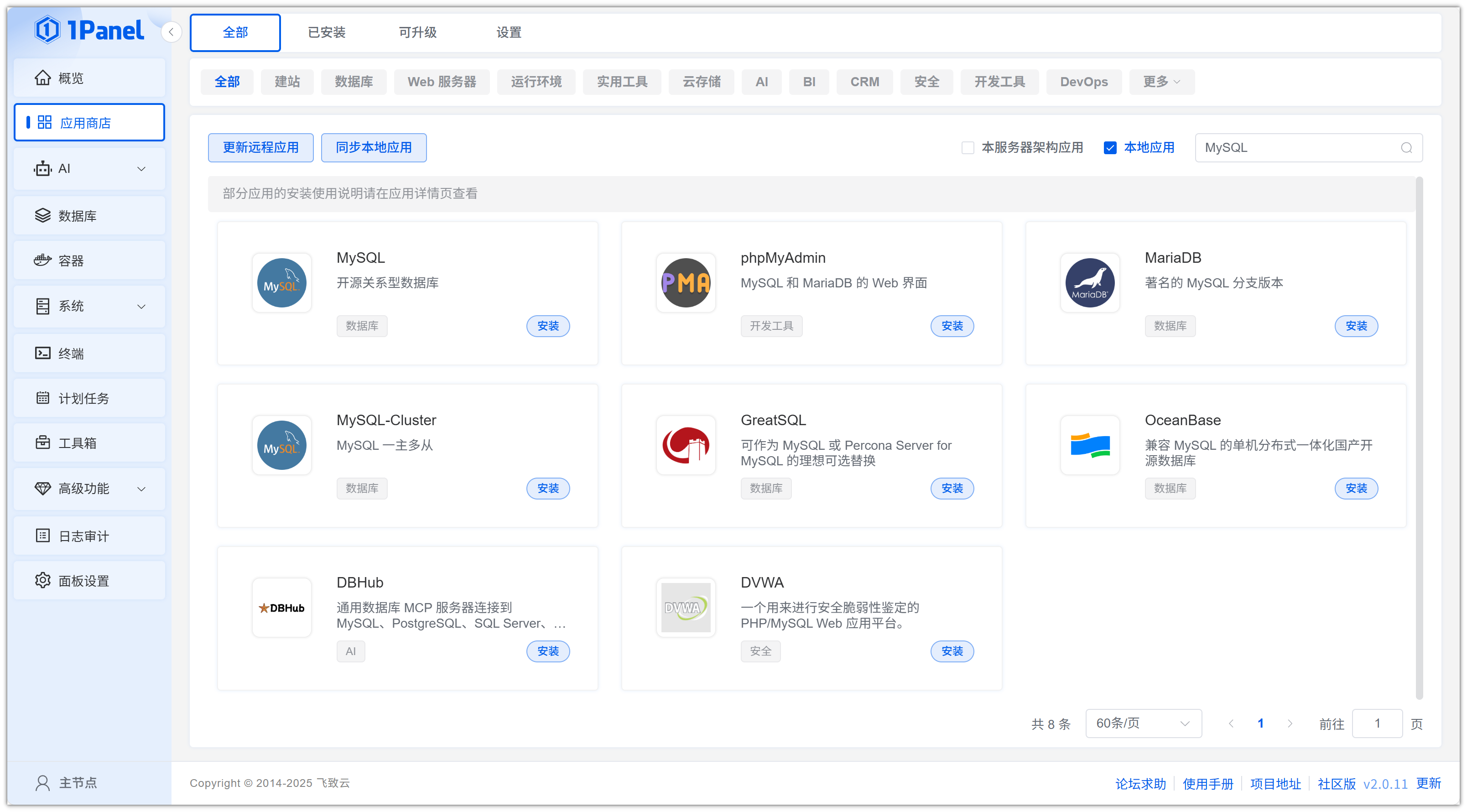1467x812 pixels.
Task: Click the sidebar collapse arrow icon
Action: pyautogui.click(x=171, y=32)
